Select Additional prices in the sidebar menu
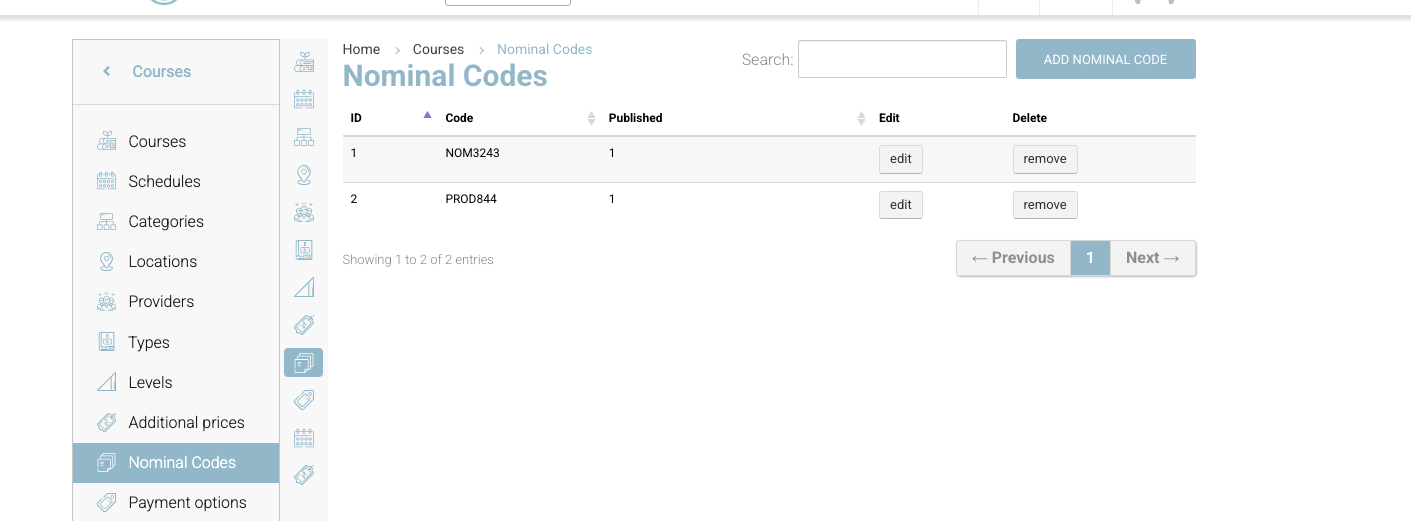Viewport: 1411px width, 521px height. tap(186, 423)
